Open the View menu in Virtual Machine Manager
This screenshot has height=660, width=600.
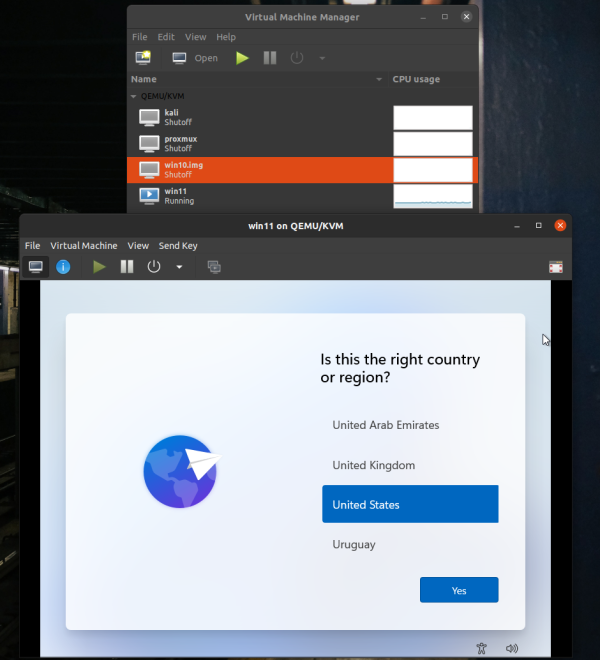(195, 37)
